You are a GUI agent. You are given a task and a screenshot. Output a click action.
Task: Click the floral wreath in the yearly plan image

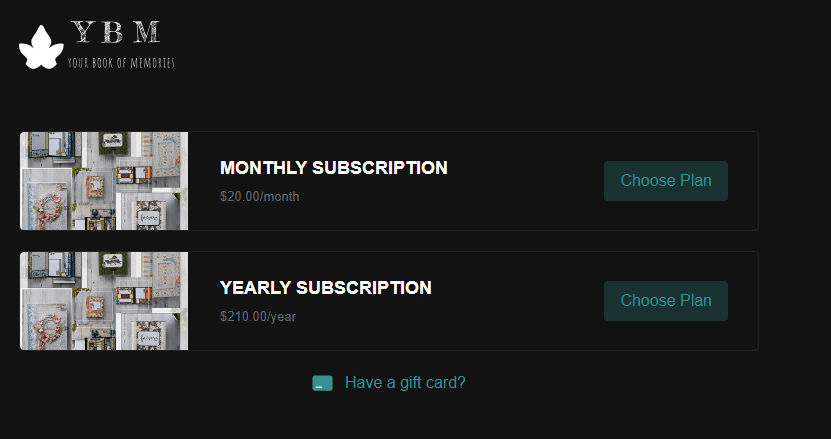coord(46,328)
